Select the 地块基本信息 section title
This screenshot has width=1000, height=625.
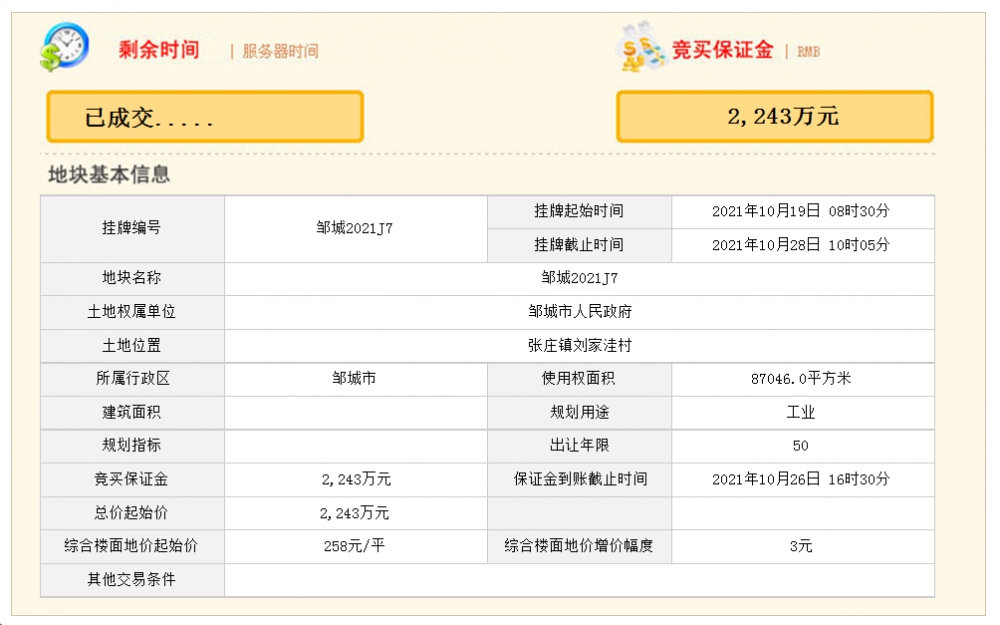(109, 174)
